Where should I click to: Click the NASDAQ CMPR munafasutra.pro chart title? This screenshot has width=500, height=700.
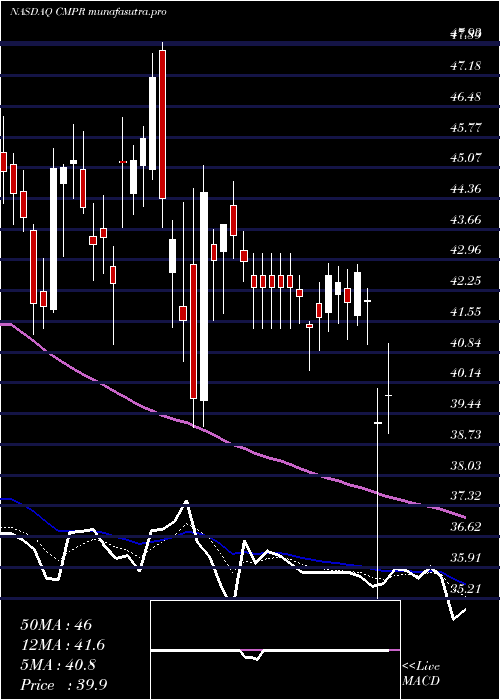(x=88, y=12)
